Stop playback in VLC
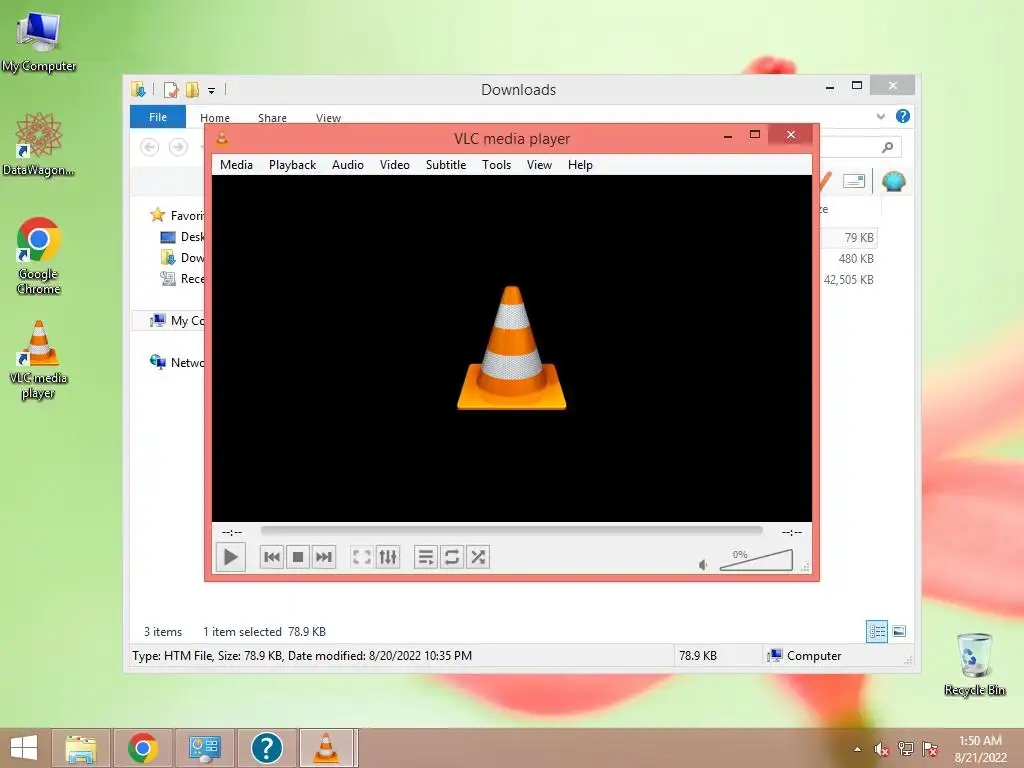The height and width of the screenshot is (768, 1024). coord(298,557)
